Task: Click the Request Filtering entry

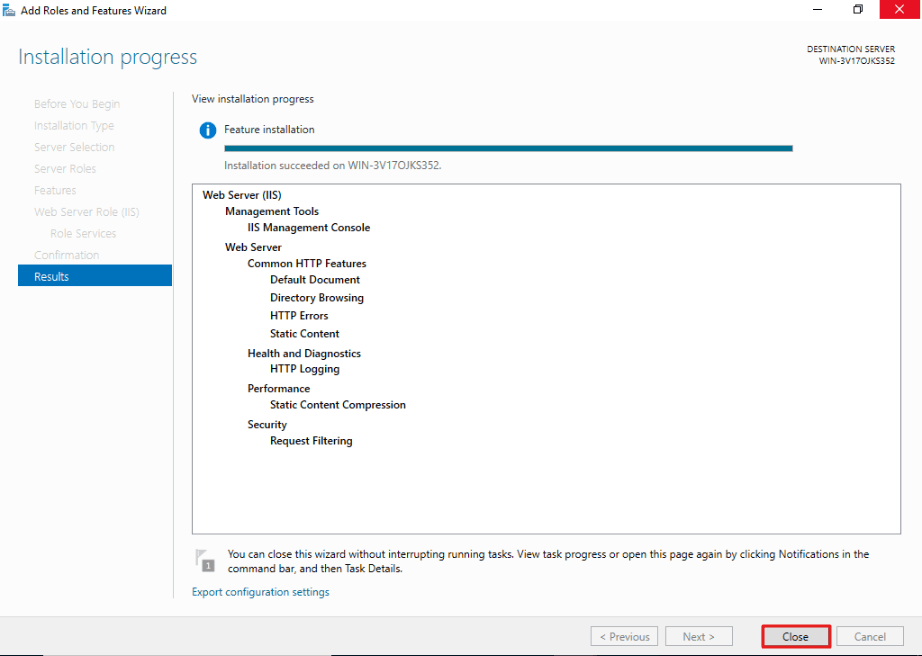Action: (x=311, y=441)
